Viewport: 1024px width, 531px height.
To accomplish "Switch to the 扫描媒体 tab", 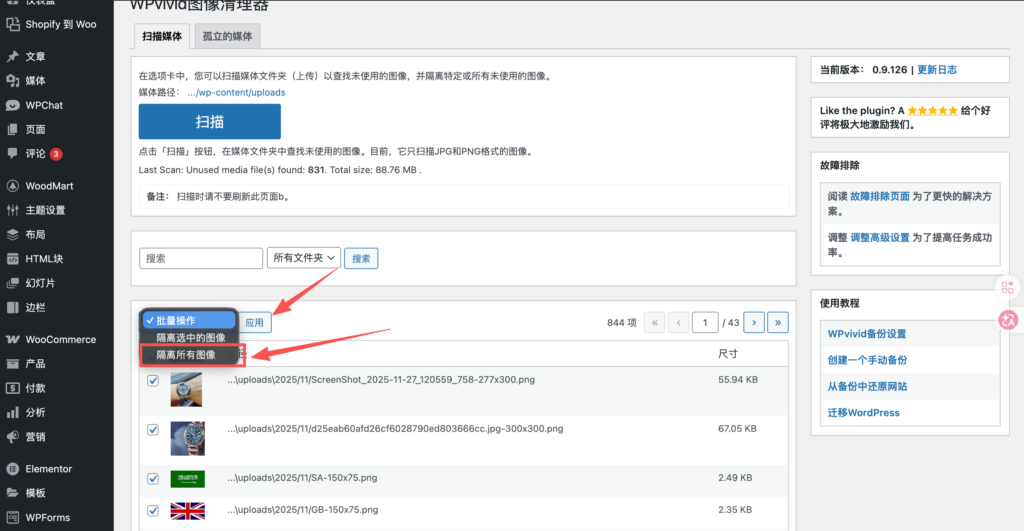I will [162, 36].
